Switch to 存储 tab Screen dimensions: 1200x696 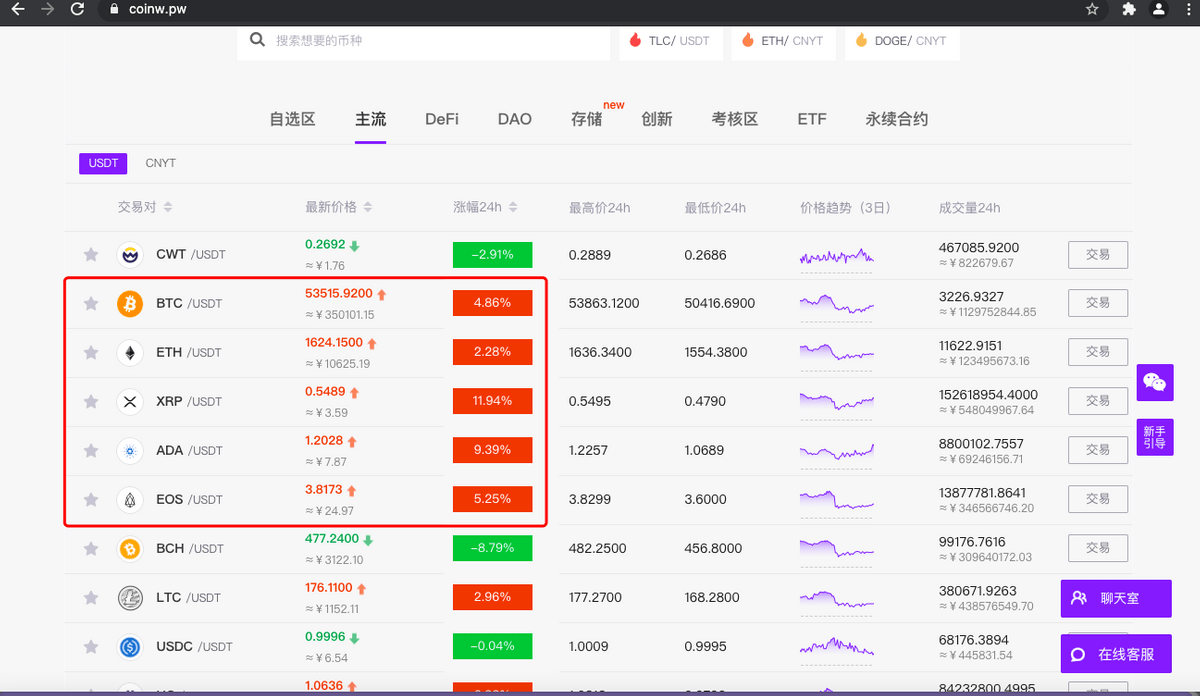(586, 119)
